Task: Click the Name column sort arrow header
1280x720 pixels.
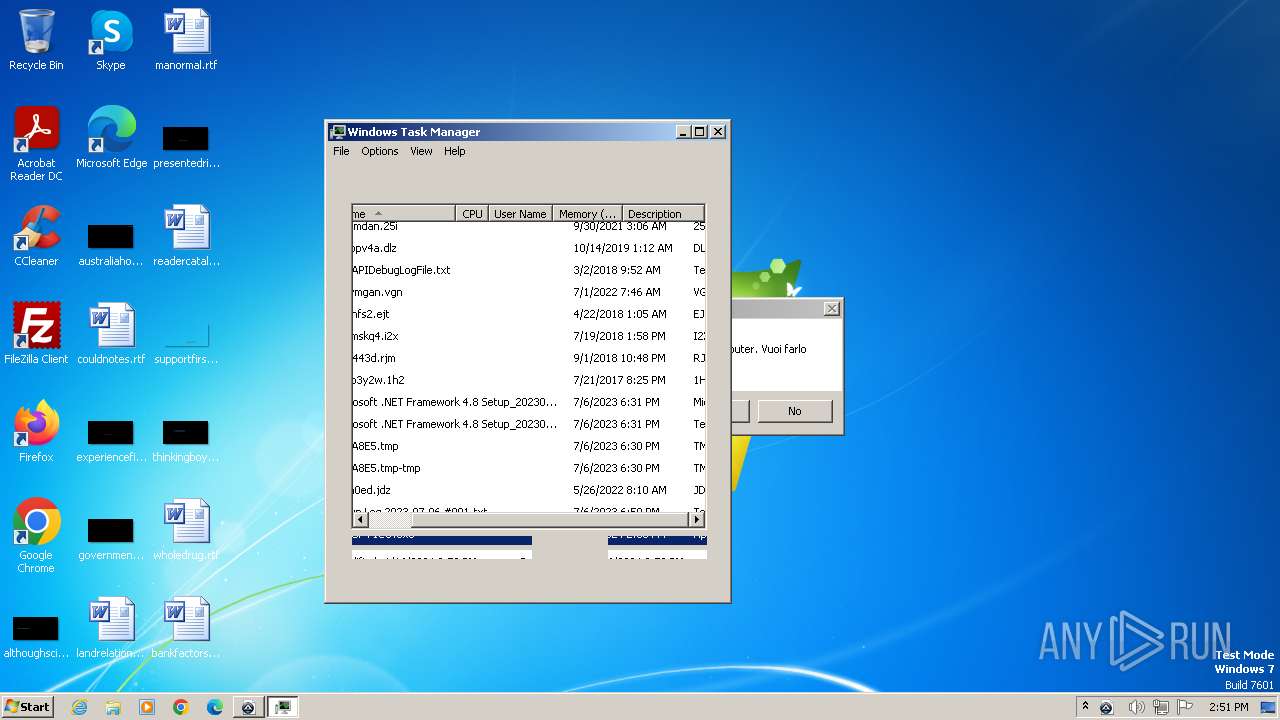Action: (403, 213)
